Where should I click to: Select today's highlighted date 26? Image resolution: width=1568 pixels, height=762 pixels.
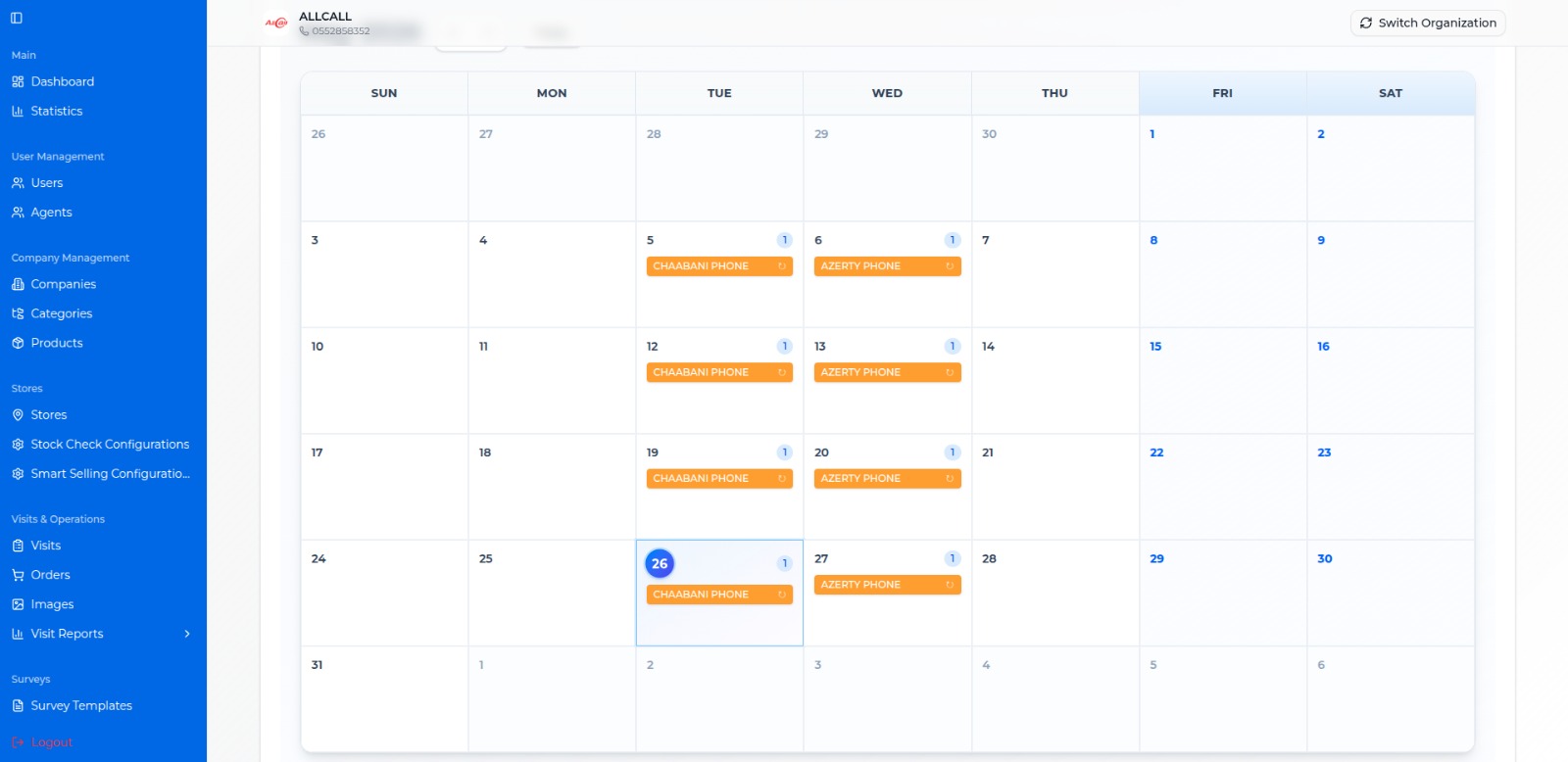660,563
